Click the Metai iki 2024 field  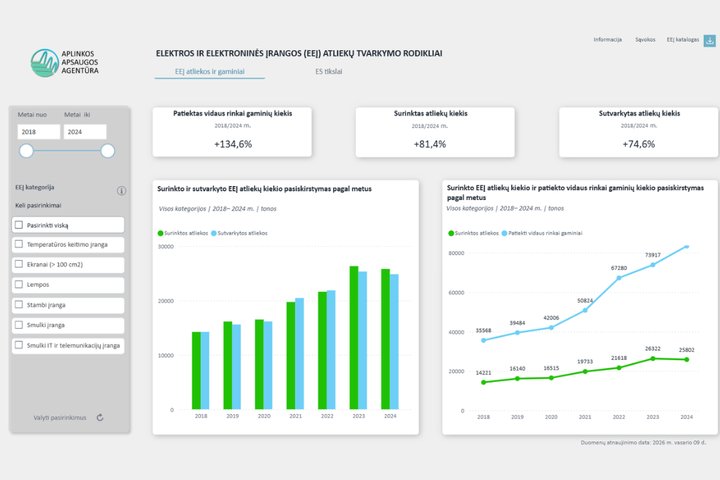(85, 132)
